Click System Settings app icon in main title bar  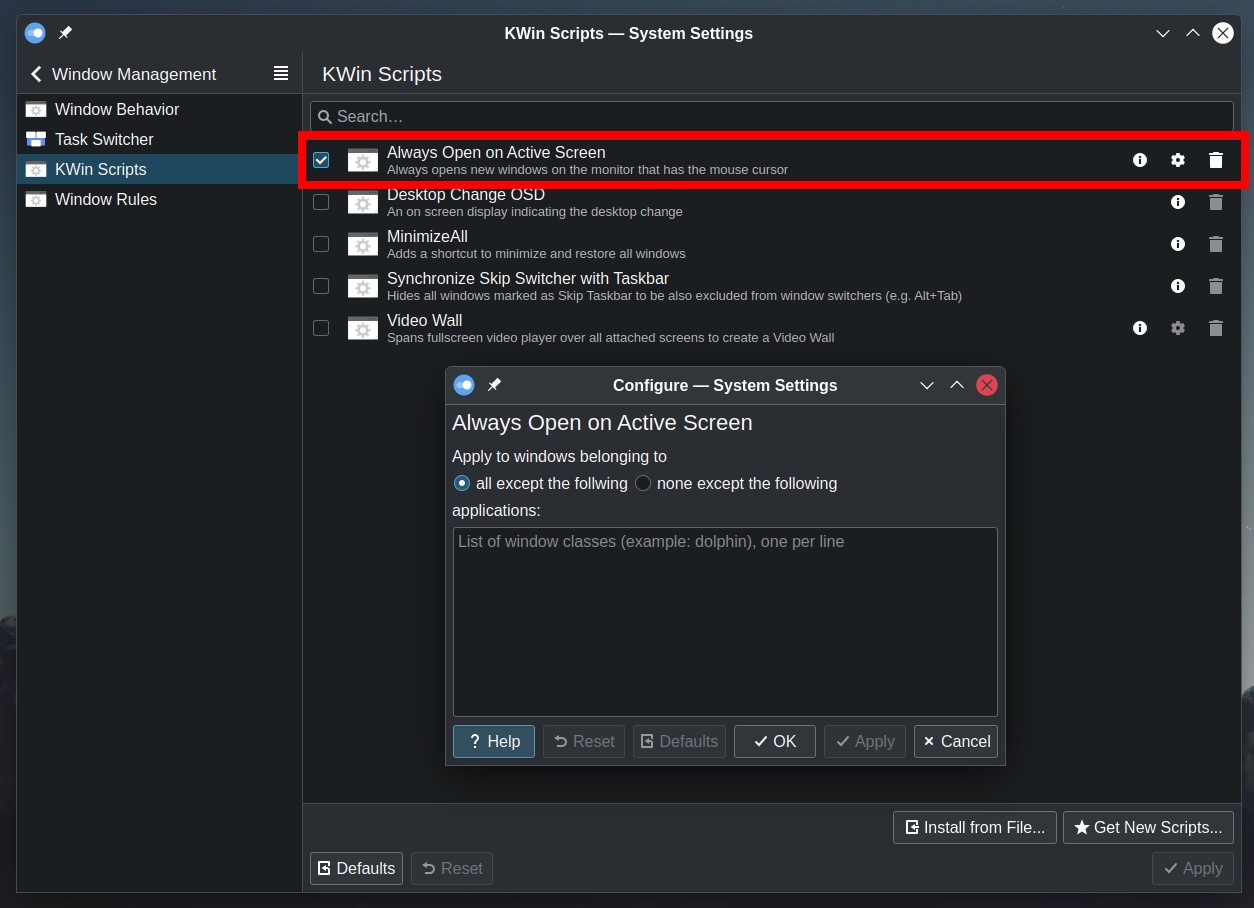[x=35, y=33]
